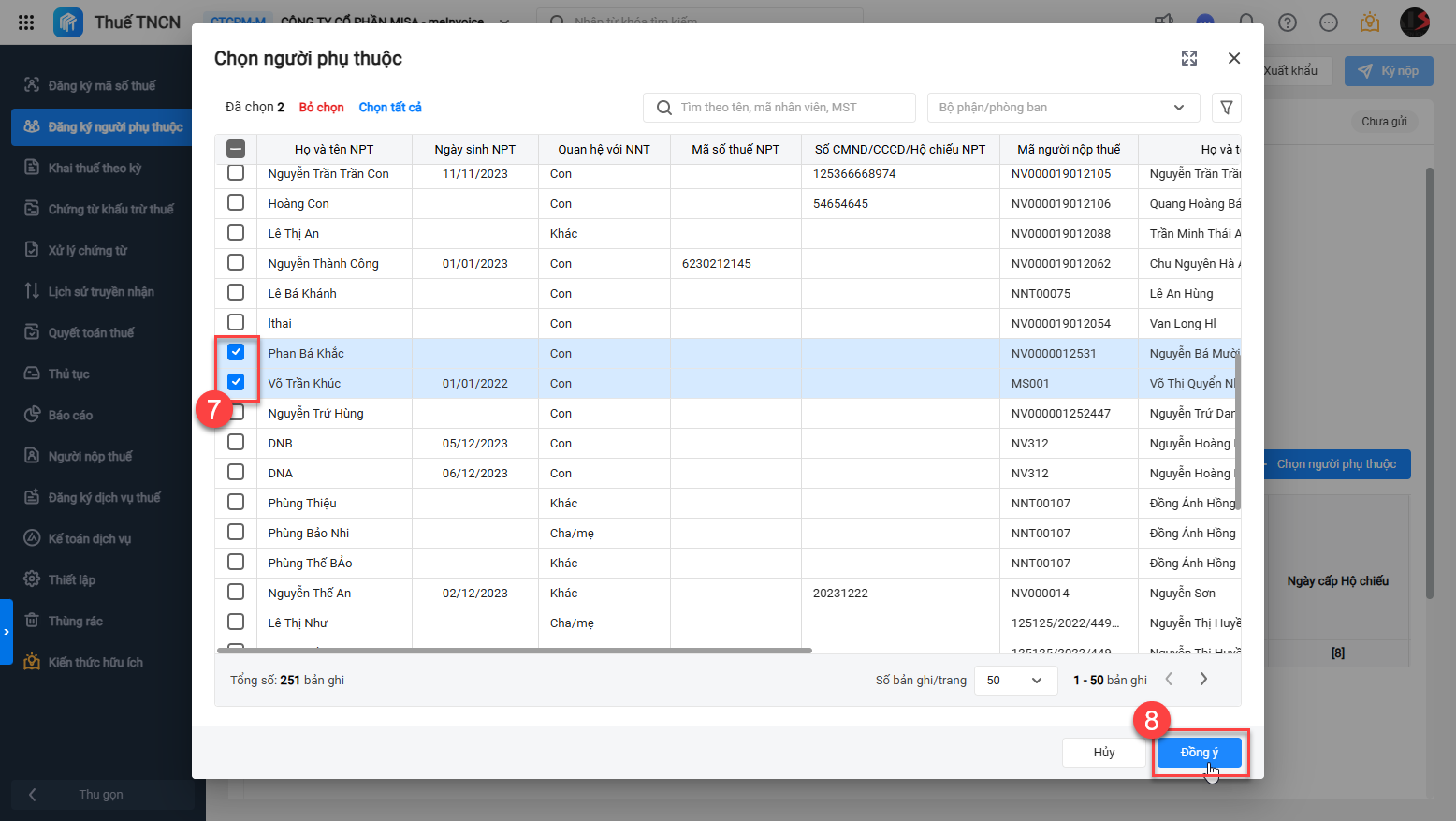Click Chọn tất cả link

(390, 108)
